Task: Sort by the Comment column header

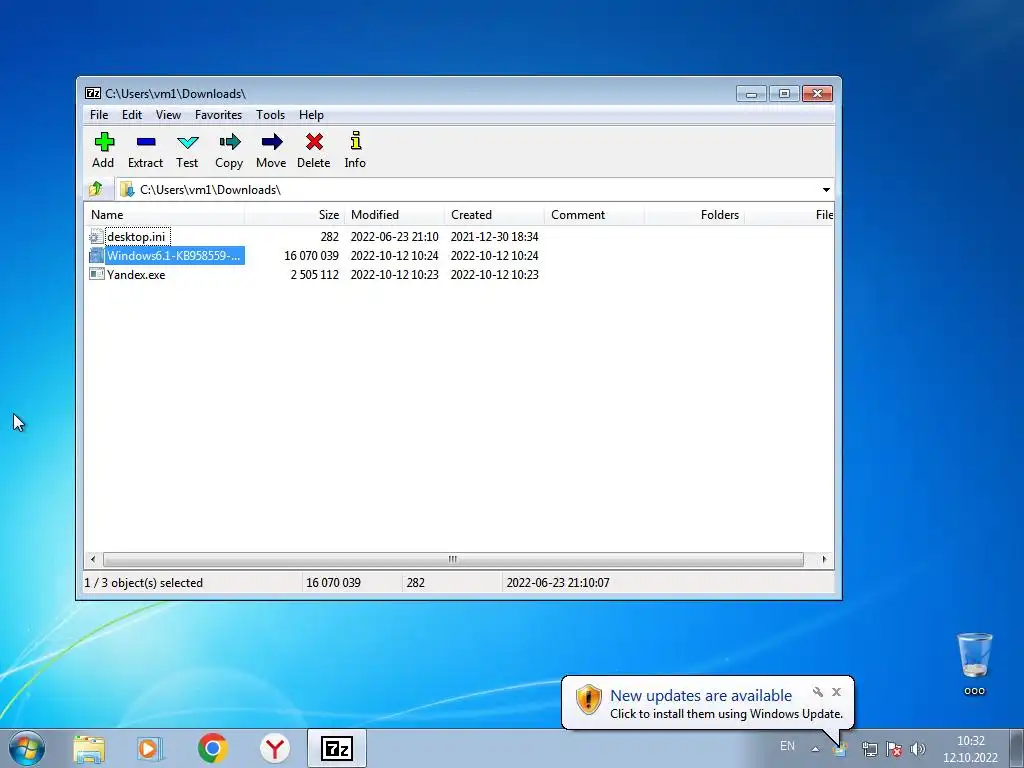Action: [594, 215]
